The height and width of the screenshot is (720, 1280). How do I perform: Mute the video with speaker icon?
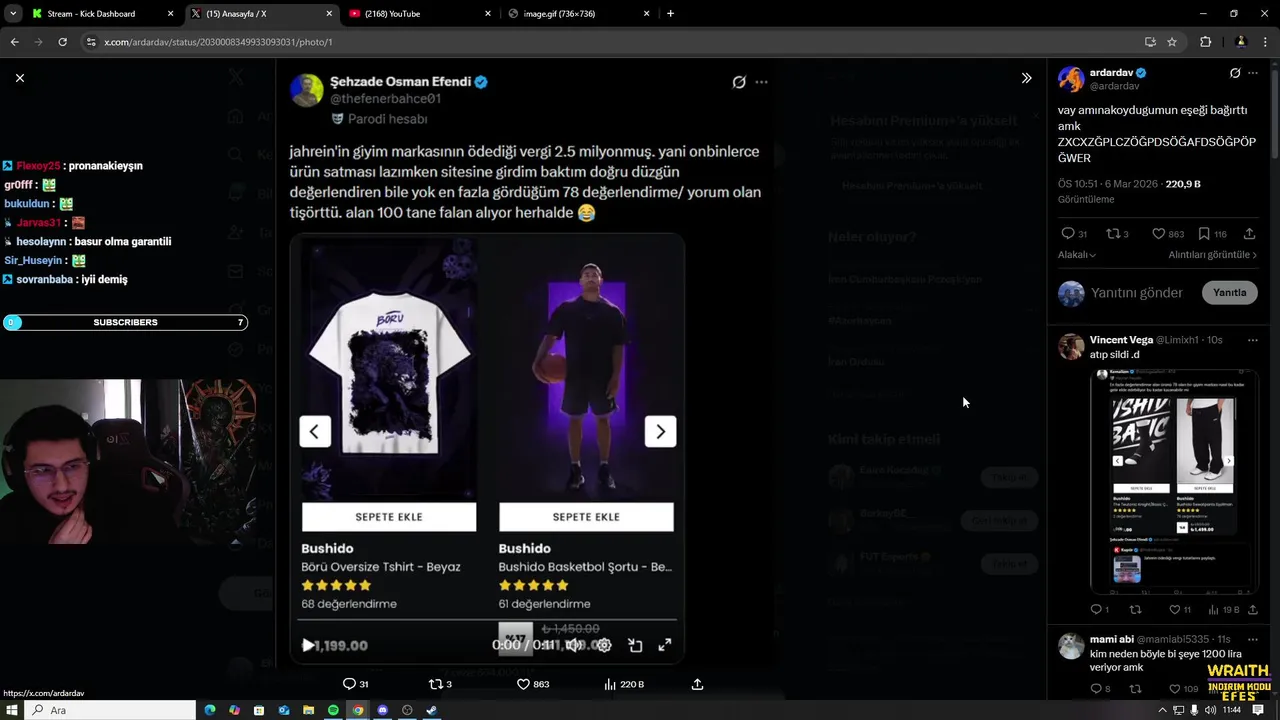pos(572,645)
